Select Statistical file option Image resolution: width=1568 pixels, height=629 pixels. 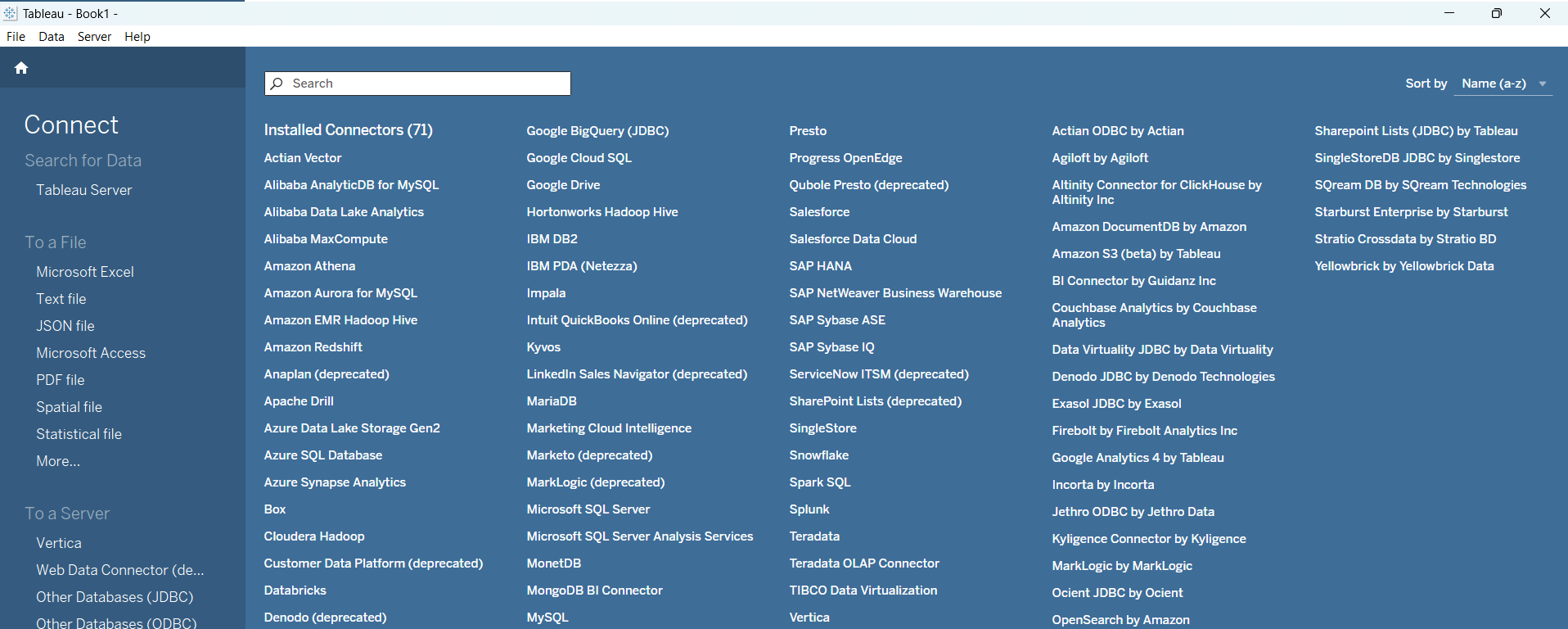click(79, 434)
